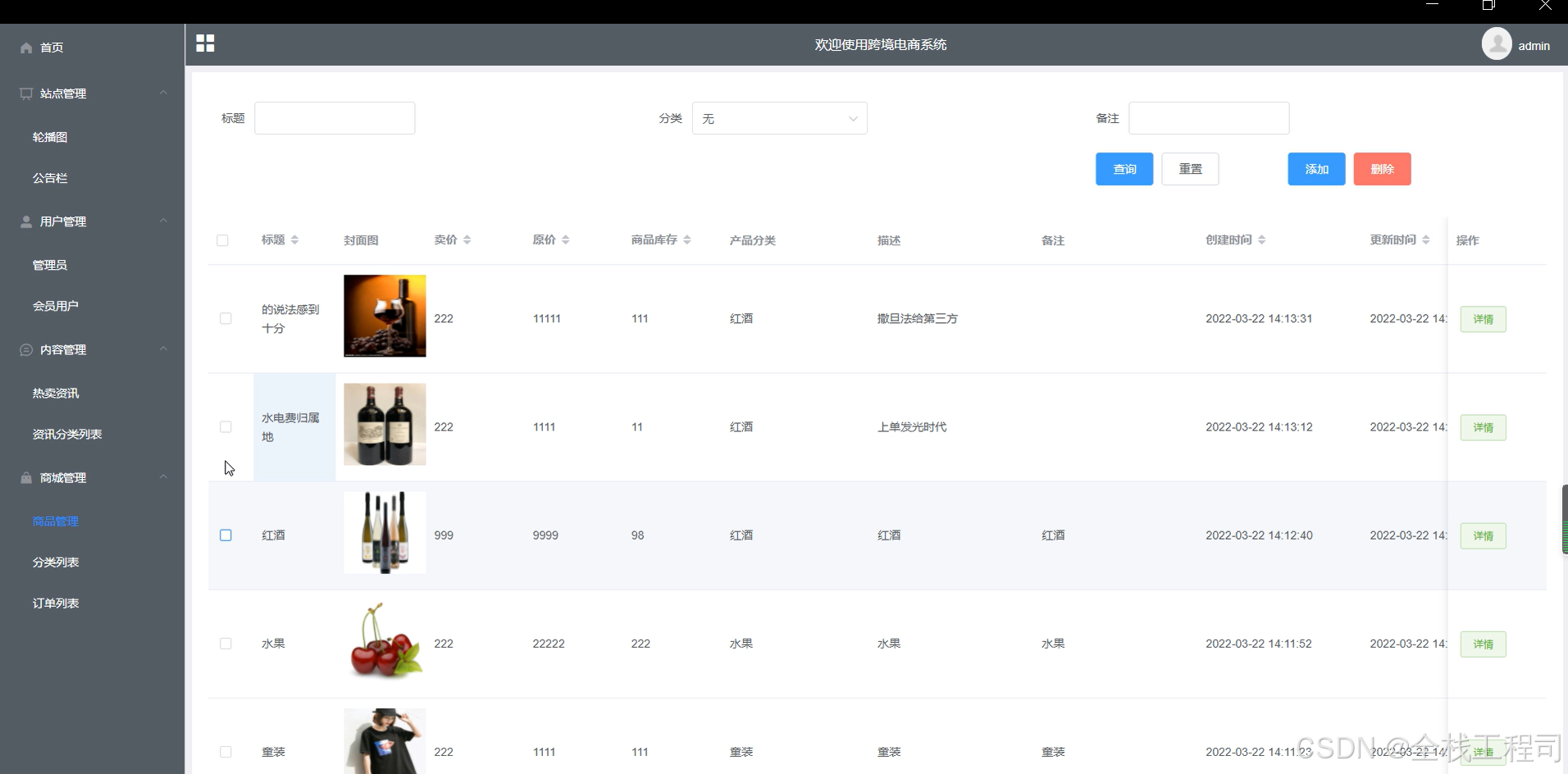Click the description cell 撒旦法给第三方
The image size is (1568, 774).
point(917,318)
